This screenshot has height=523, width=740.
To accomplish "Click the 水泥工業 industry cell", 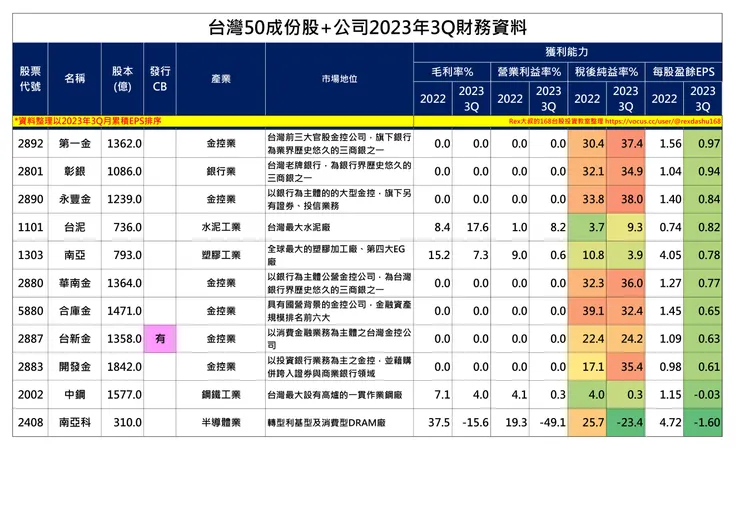I will point(221,227).
